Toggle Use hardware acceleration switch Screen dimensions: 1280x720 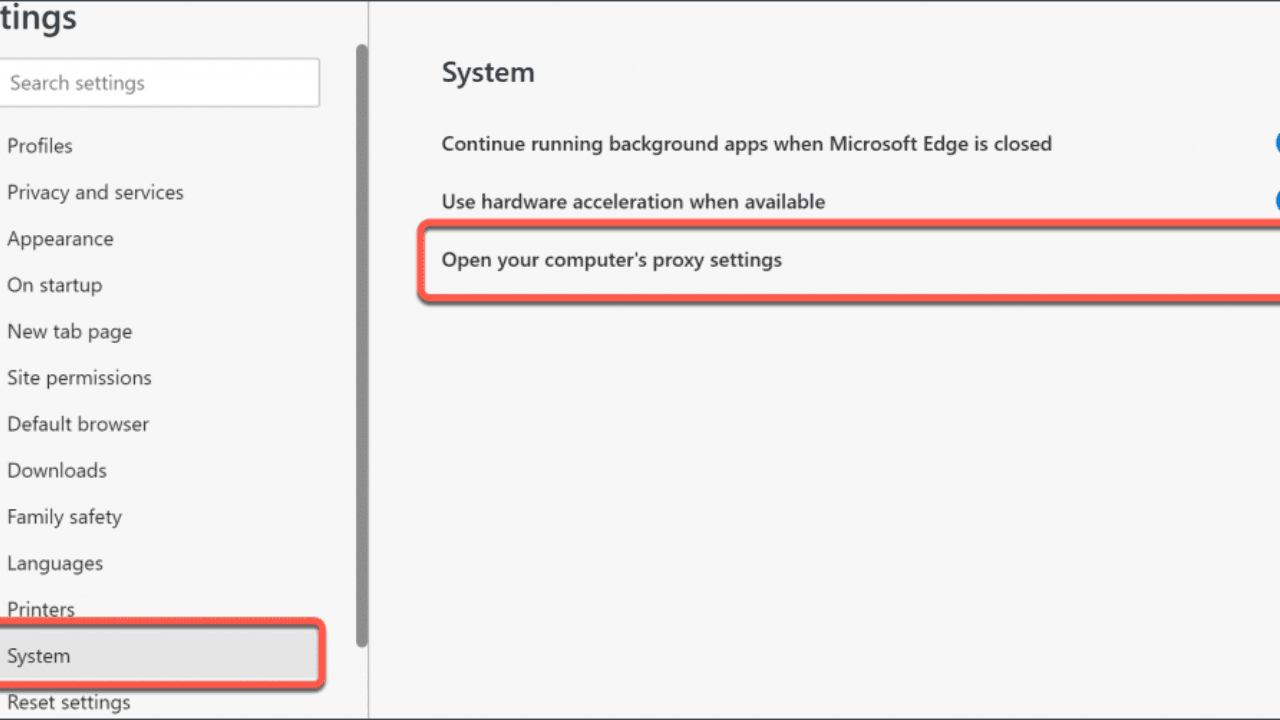pyautogui.click(x=1277, y=201)
